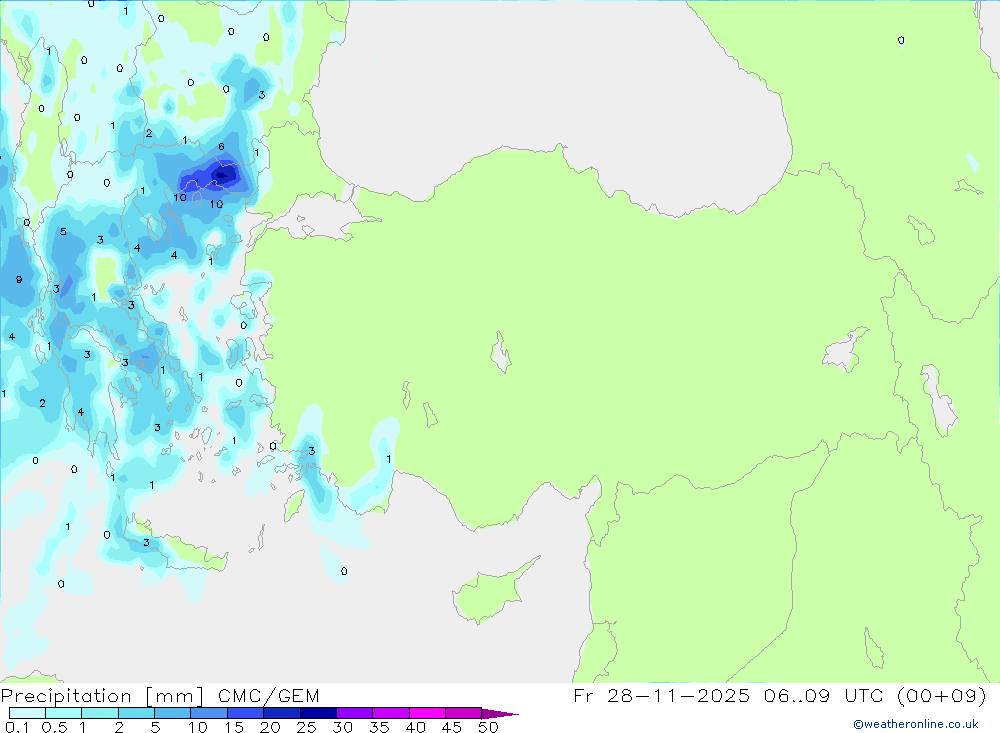Select the 2–5 mm legend color swatch
1000x733 pixels.
(x=136, y=713)
